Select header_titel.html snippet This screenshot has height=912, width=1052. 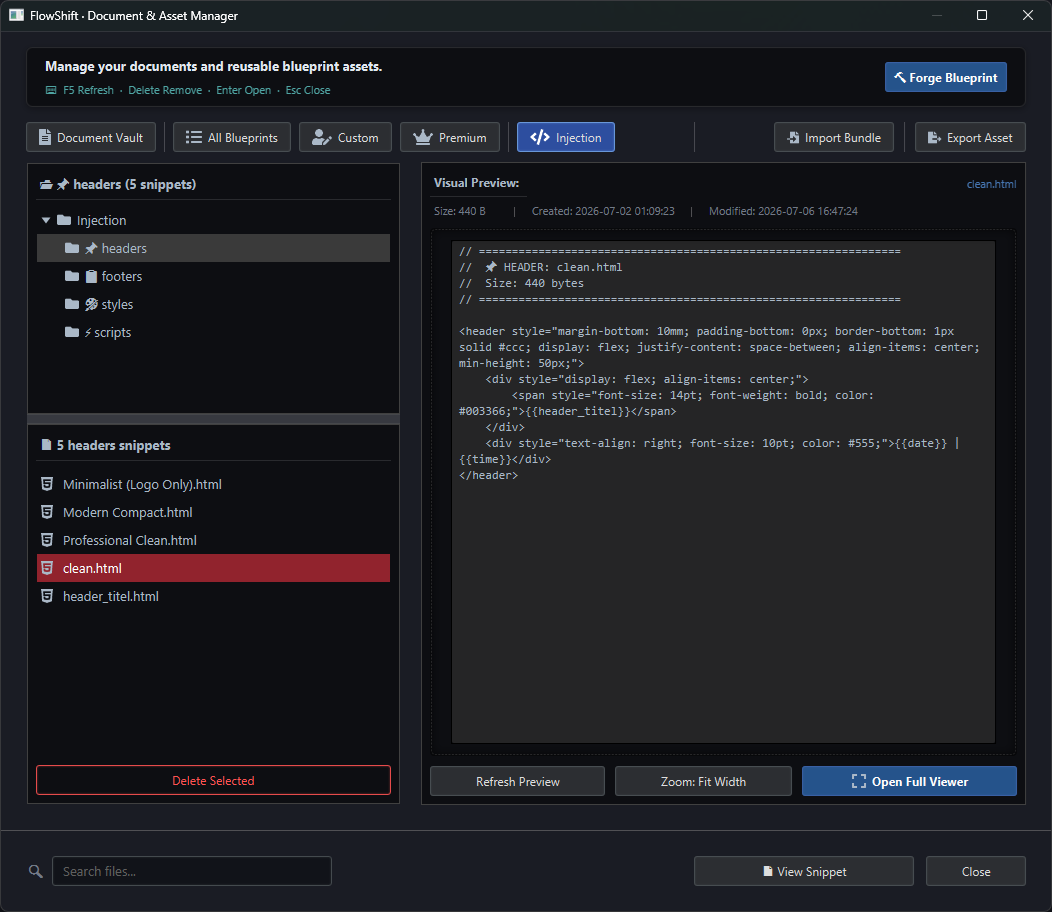(213, 596)
